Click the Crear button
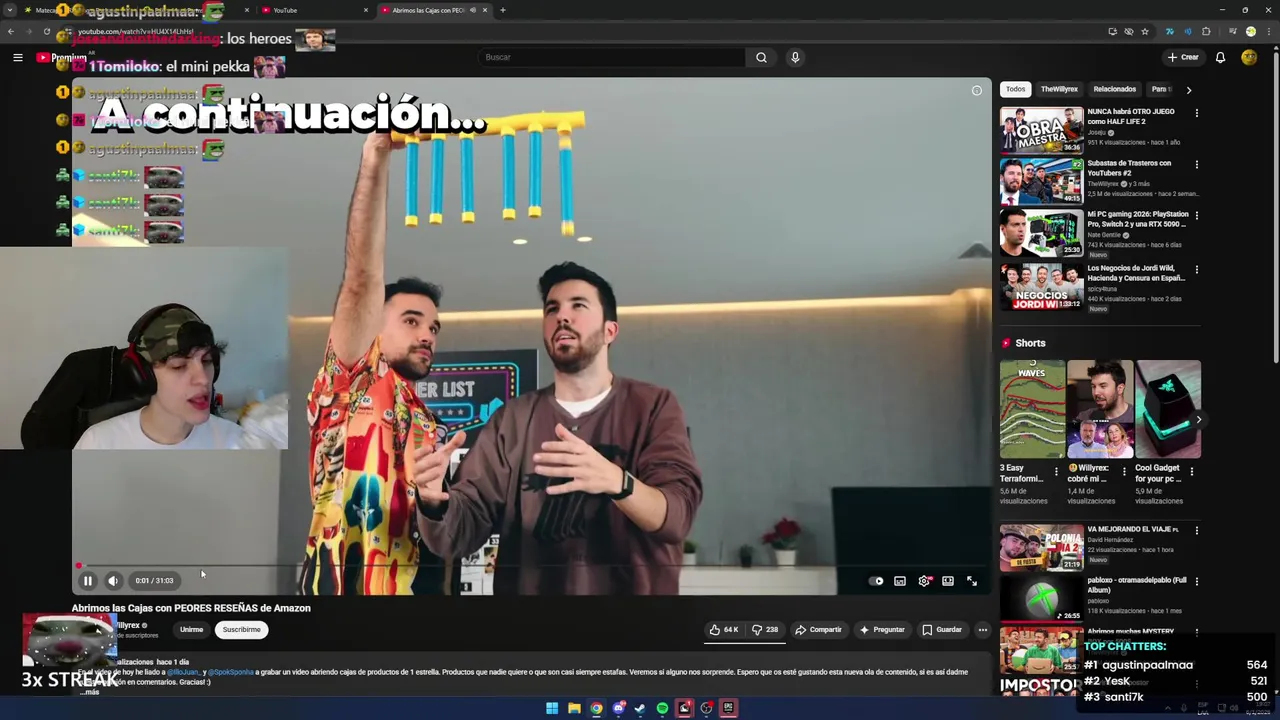 [x=1183, y=57]
